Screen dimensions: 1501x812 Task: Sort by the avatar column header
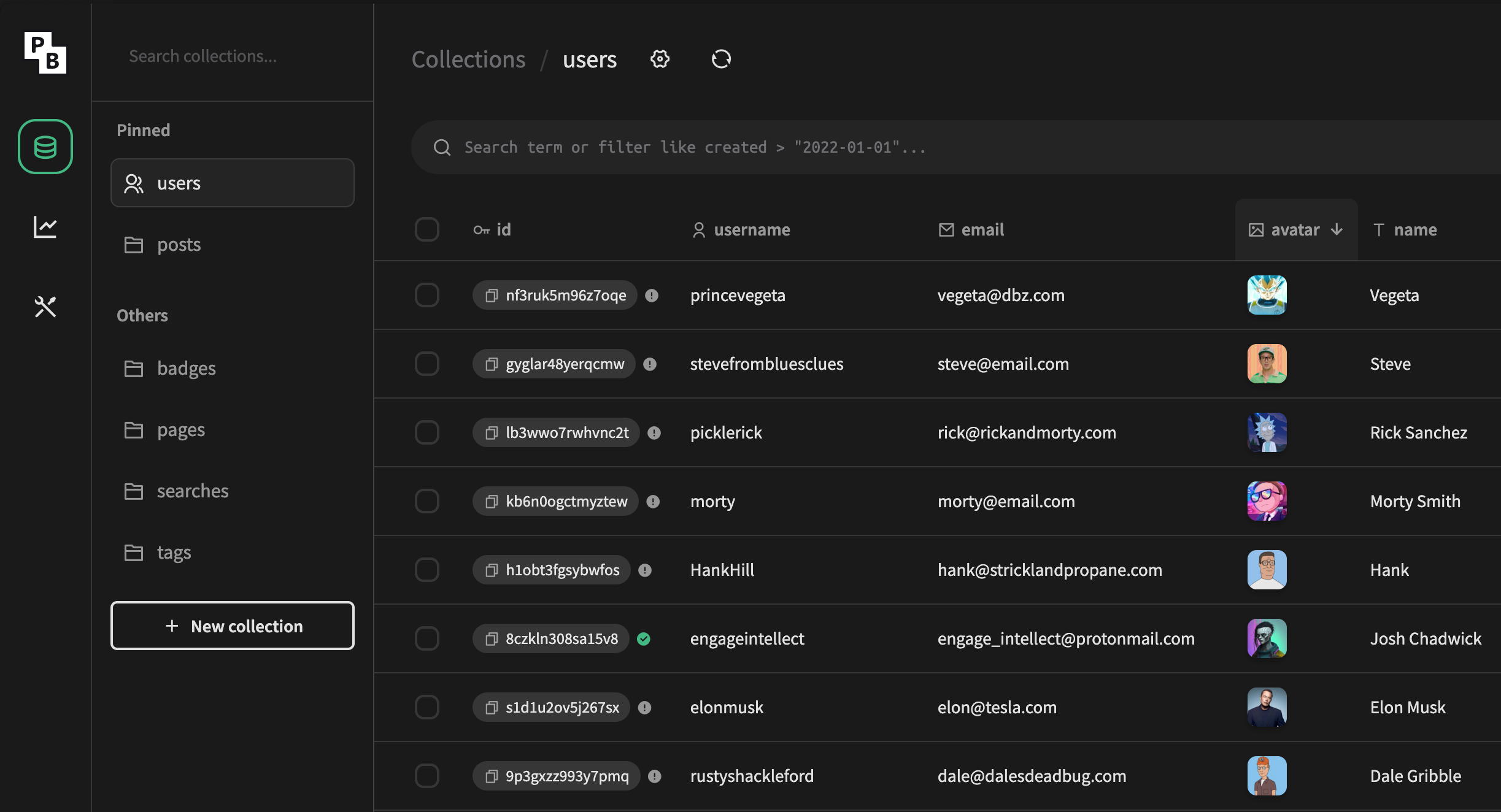1295,230
